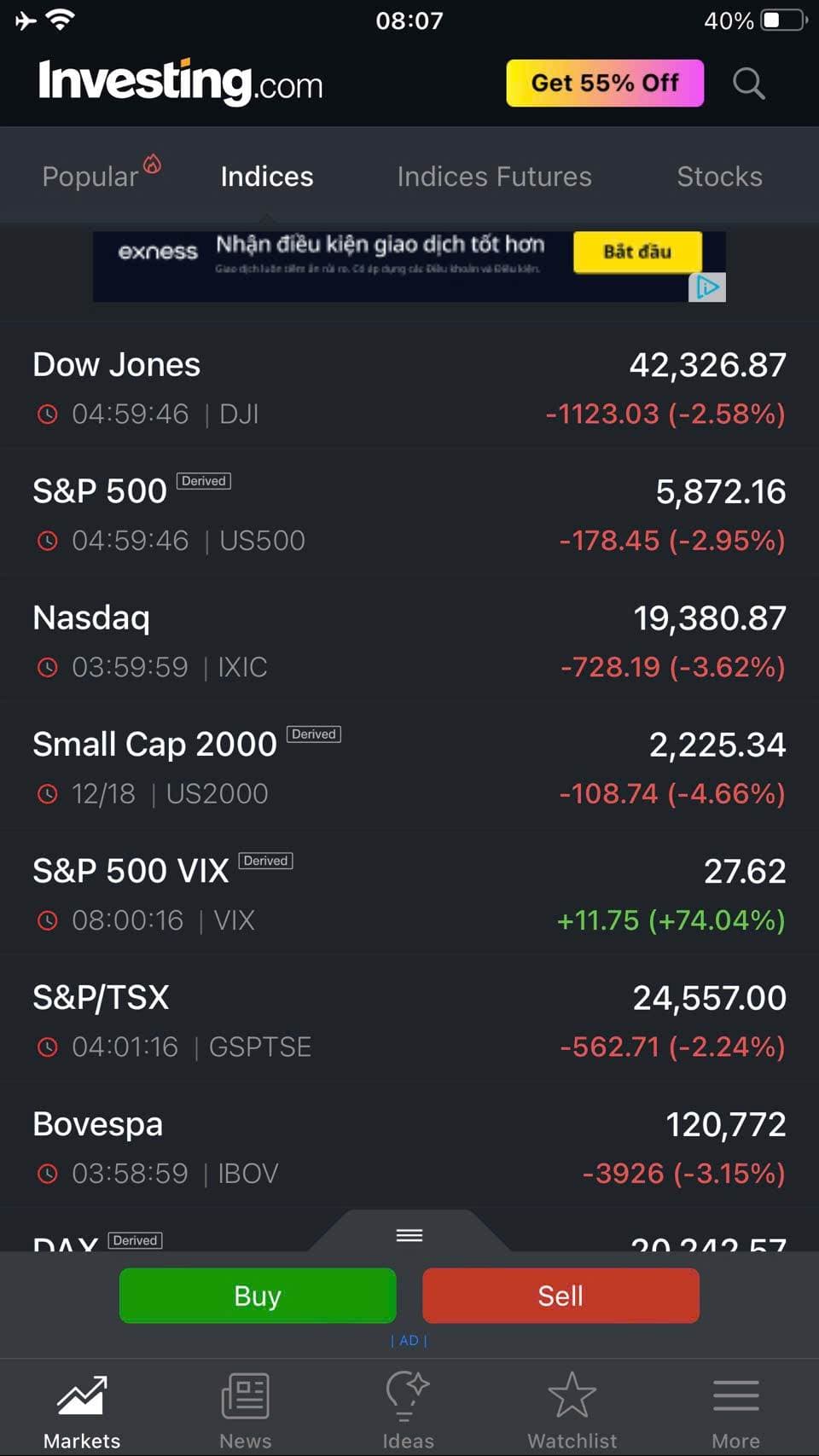The height and width of the screenshot is (1456, 819).
Task: Open the News newspaper icon
Action: click(246, 1395)
